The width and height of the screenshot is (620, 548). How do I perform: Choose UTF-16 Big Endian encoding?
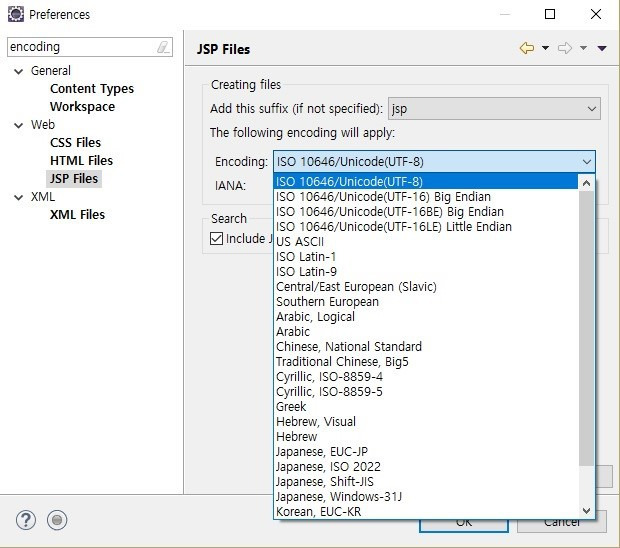426,197
